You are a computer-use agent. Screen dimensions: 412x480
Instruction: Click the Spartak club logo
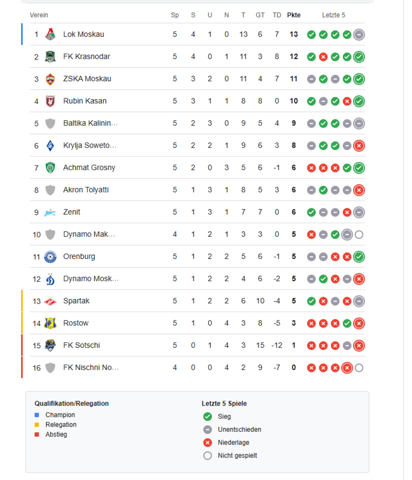[50, 301]
